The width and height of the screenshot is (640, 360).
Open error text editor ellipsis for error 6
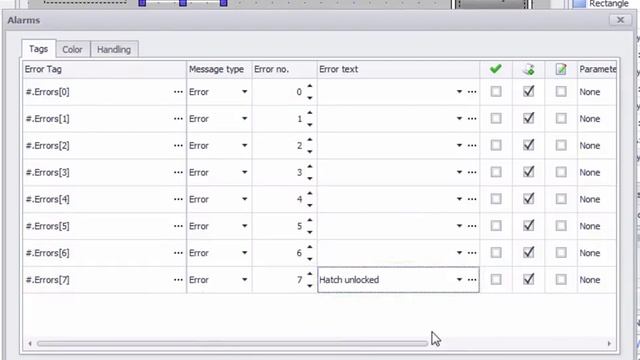[x=472, y=253]
